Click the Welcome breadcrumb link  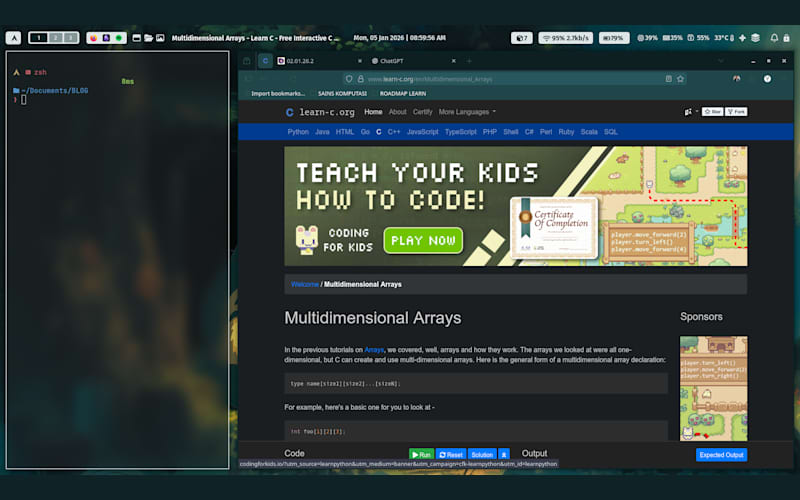click(x=305, y=284)
